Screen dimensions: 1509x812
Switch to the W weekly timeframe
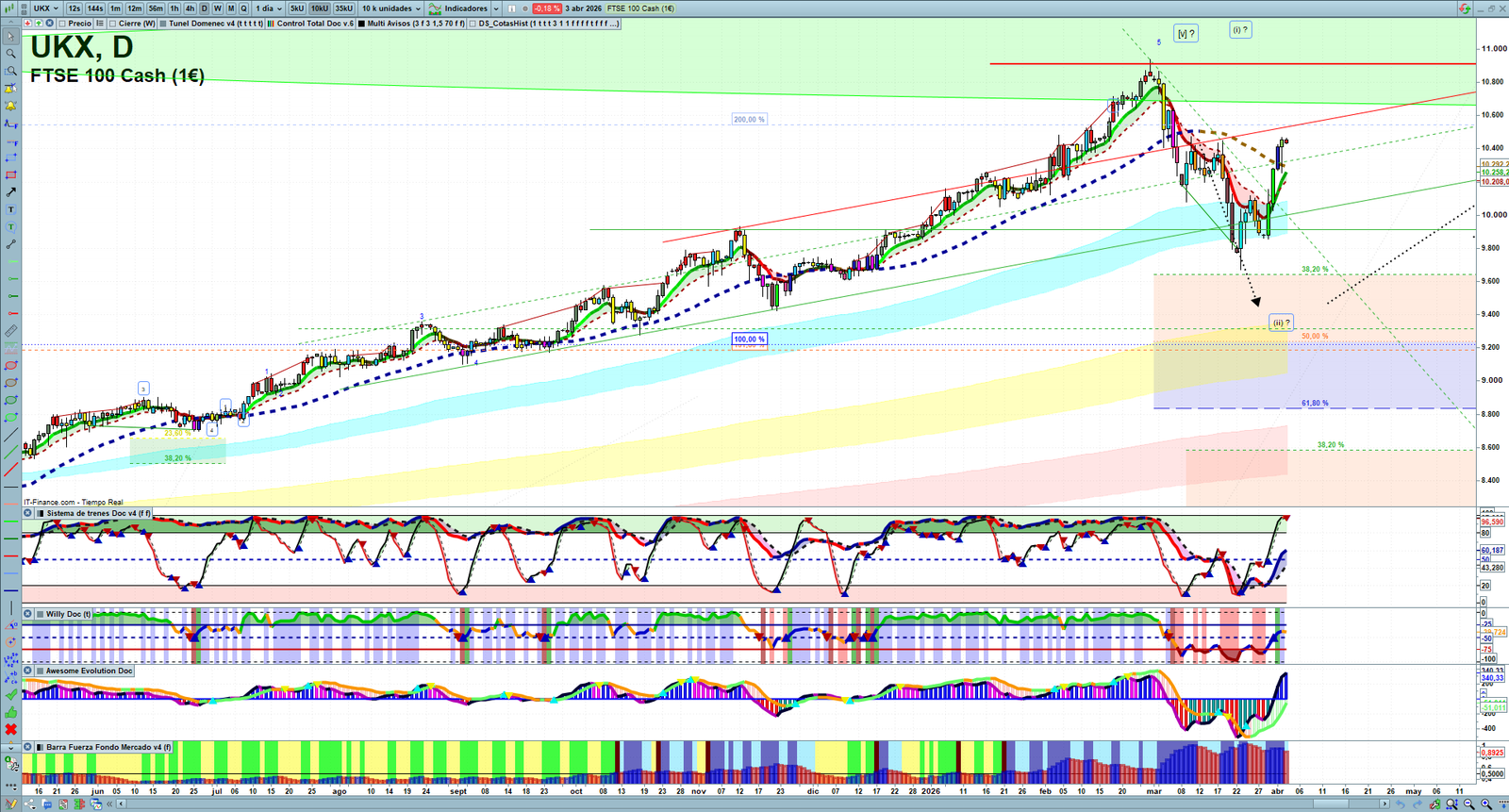click(x=217, y=8)
